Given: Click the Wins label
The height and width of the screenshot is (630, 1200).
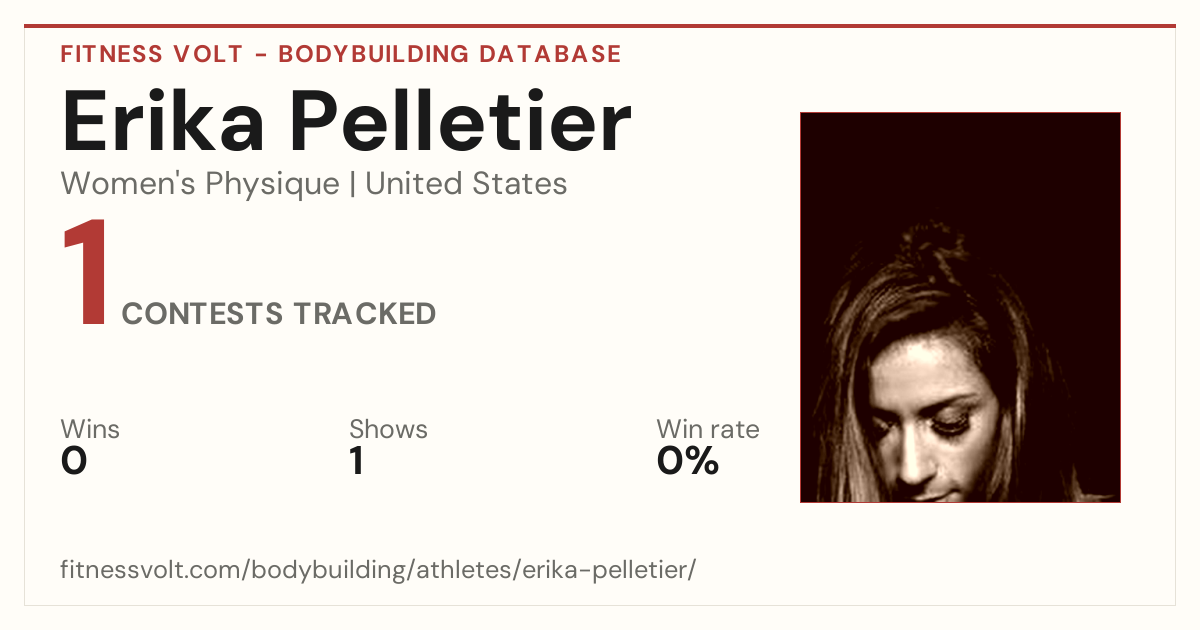Looking at the screenshot, I should 90,430.
